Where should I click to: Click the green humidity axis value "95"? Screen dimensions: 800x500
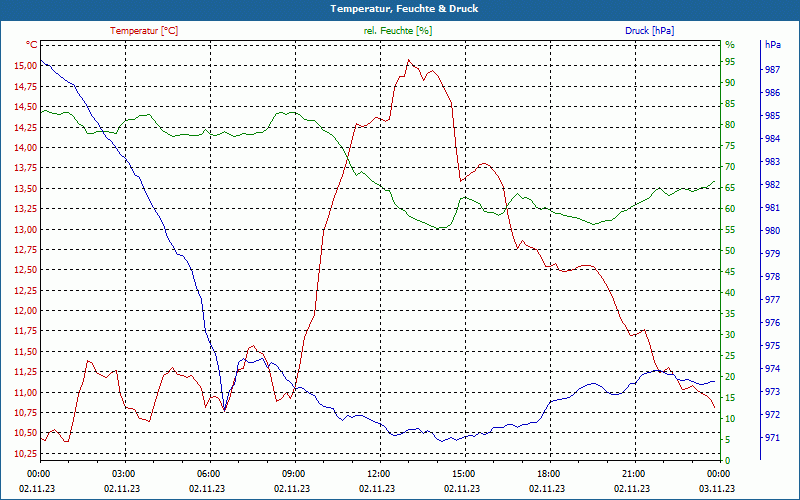(x=730, y=62)
